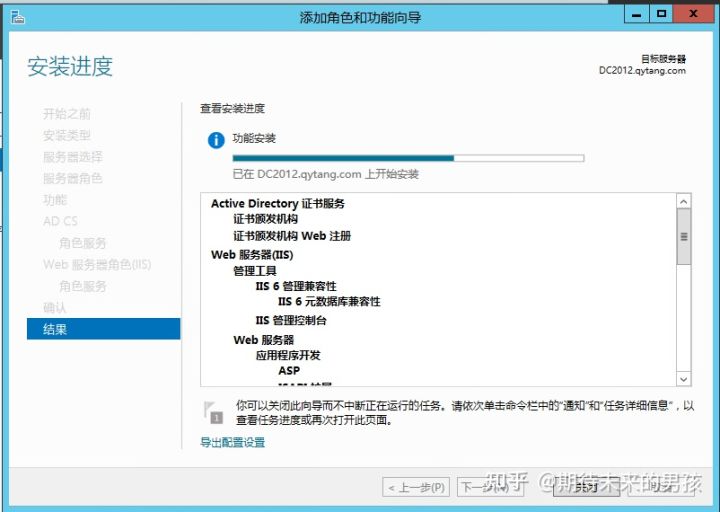Select 角色服务 under Web 服务器角色(IIS)
Screen dimensions: 720x512
point(83,286)
